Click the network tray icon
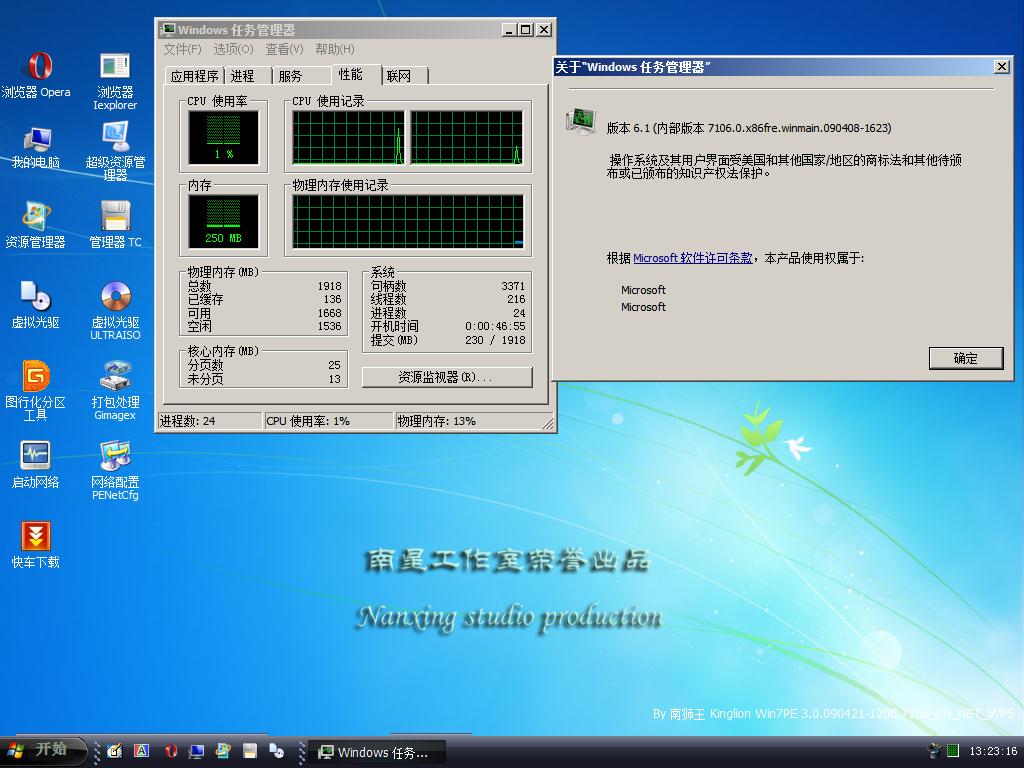The height and width of the screenshot is (768, 1024). [x=935, y=750]
